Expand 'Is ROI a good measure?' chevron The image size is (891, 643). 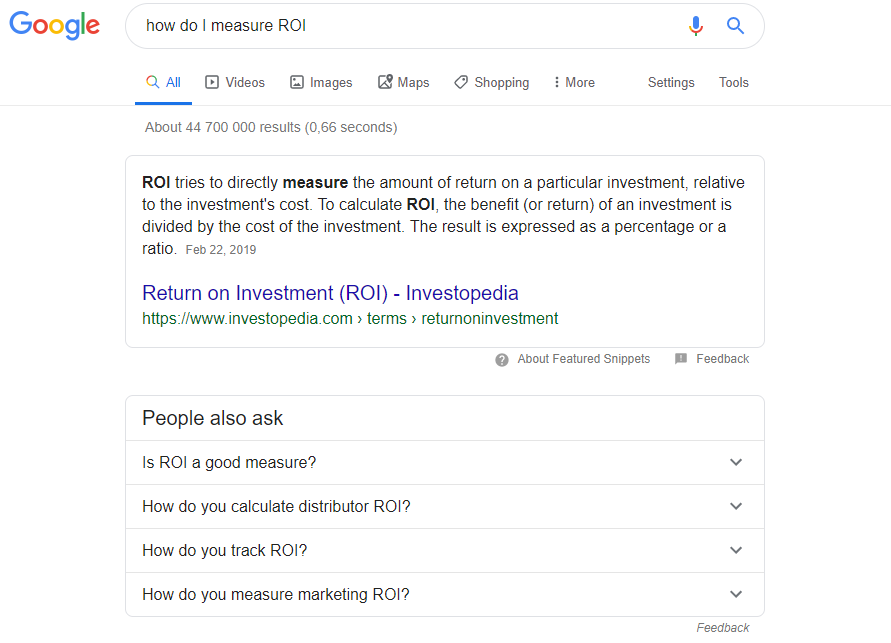click(736, 462)
